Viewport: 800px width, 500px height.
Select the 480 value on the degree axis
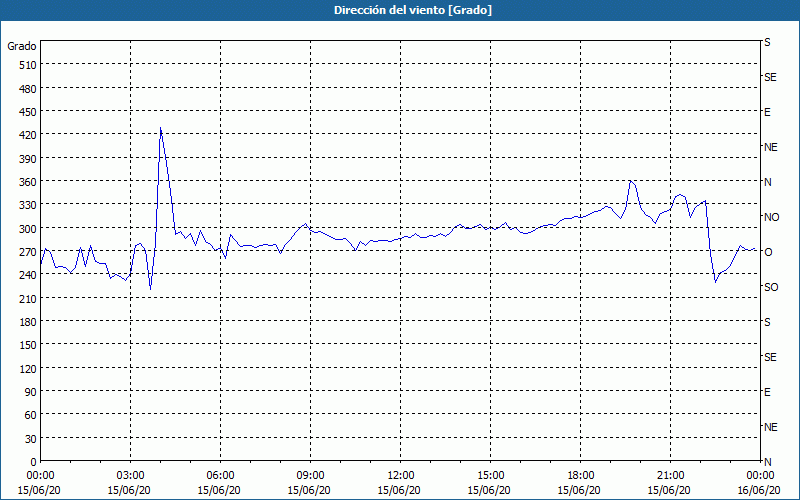(29, 89)
